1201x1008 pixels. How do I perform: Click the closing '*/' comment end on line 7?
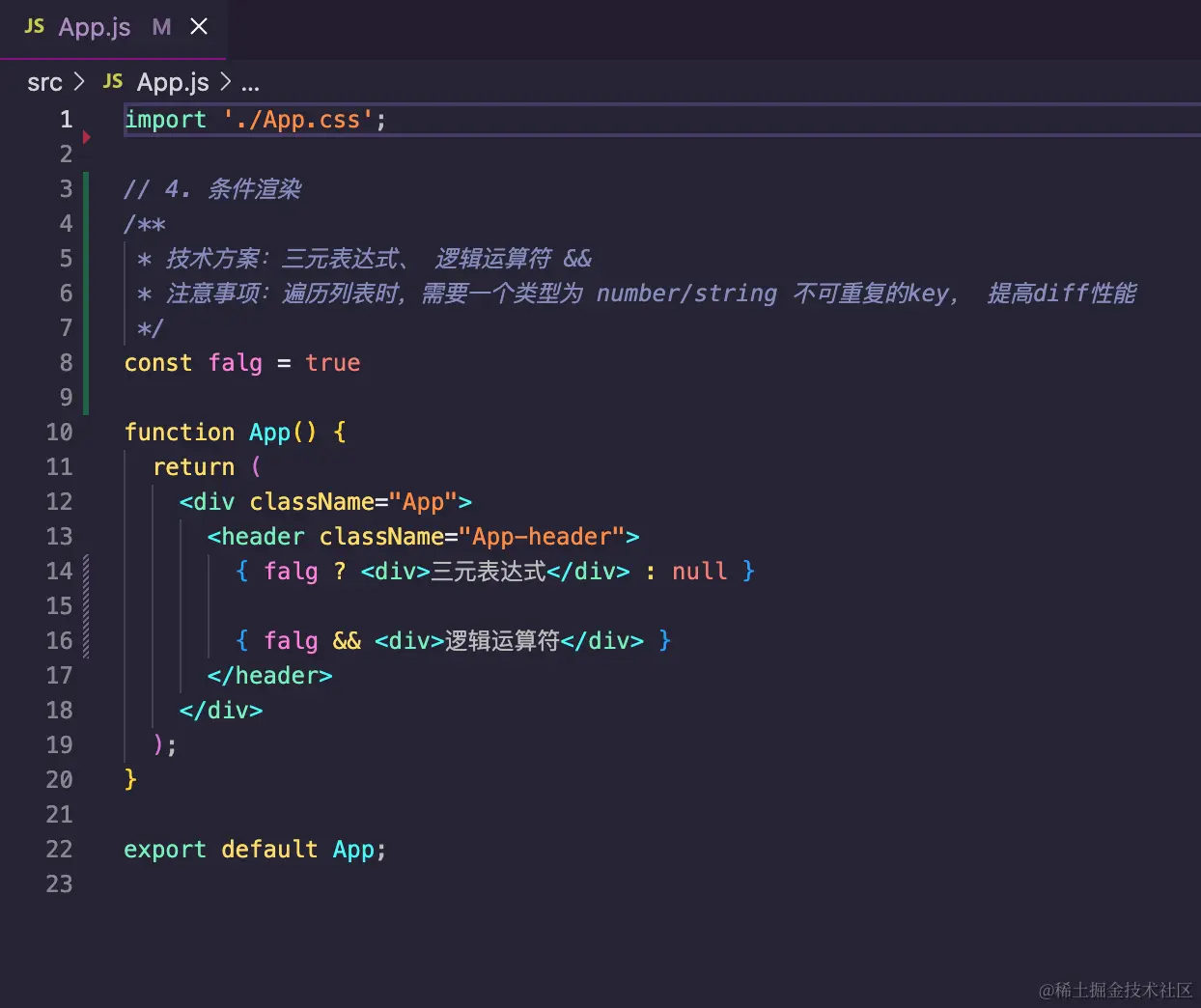pyautogui.click(x=151, y=328)
